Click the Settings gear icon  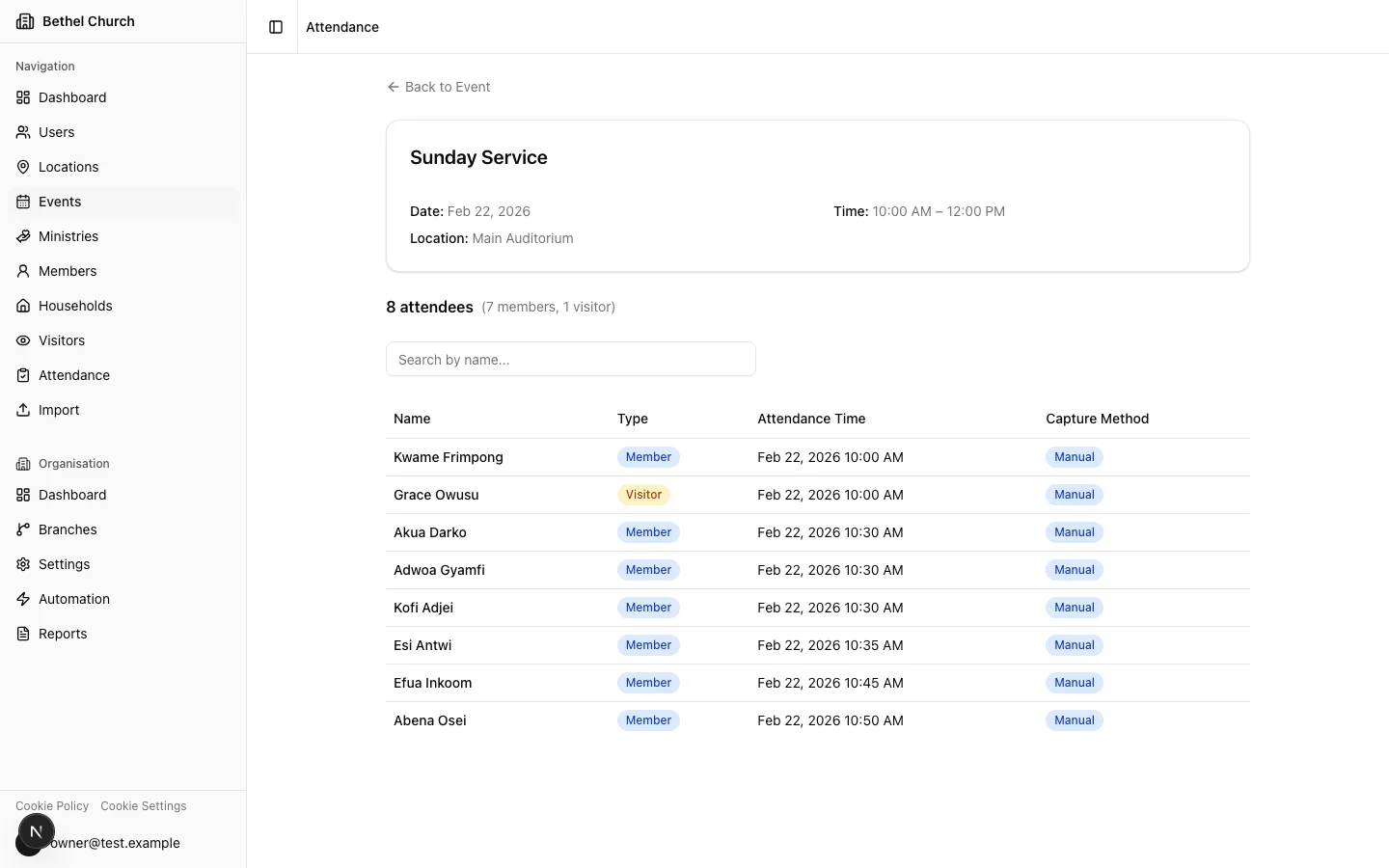click(x=23, y=564)
